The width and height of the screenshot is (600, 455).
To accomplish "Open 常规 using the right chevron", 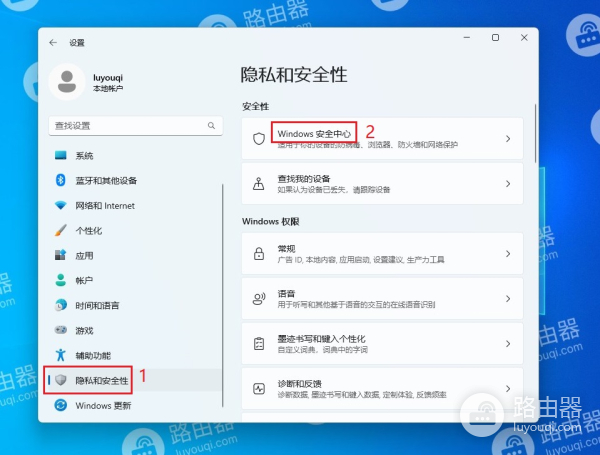I will click(508, 254).
